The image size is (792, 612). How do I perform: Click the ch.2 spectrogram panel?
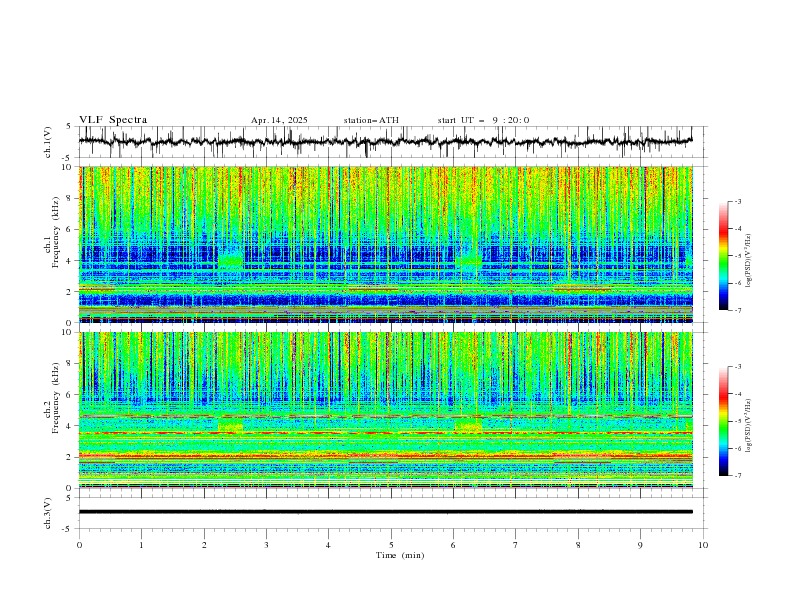[386, 410]
